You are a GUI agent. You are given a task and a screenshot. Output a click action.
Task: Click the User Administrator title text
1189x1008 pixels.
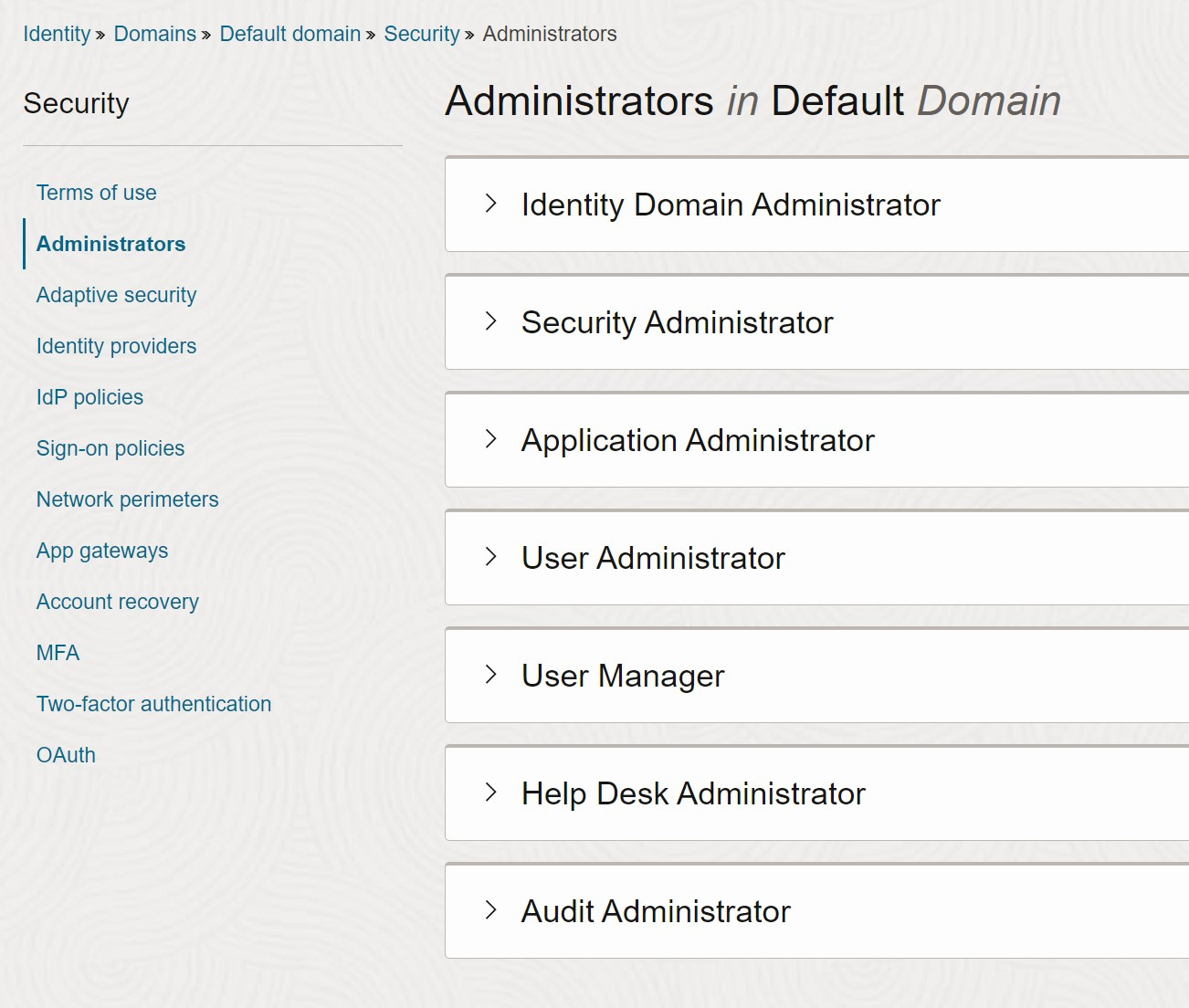point(653,558)
